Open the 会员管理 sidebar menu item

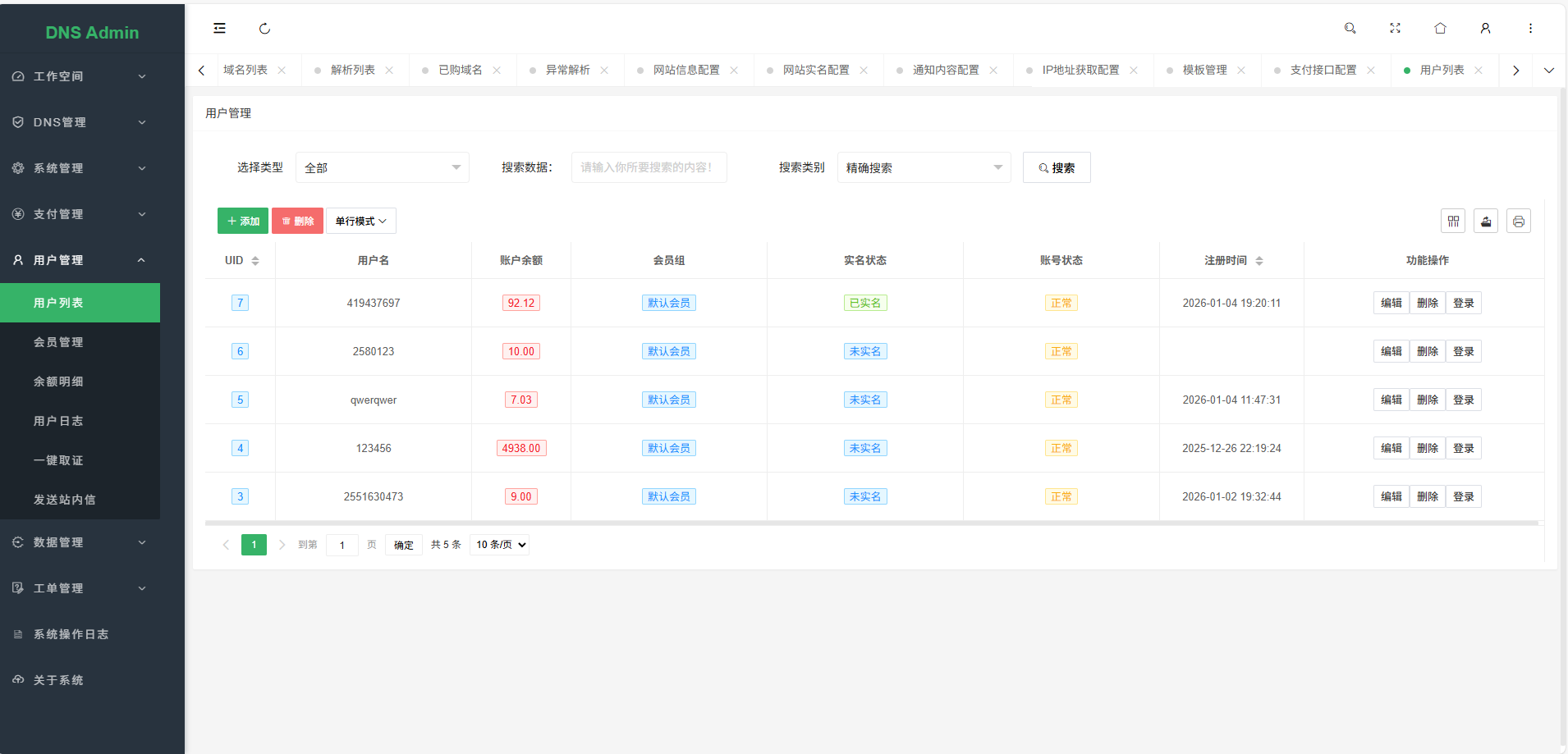coord(80,341)
